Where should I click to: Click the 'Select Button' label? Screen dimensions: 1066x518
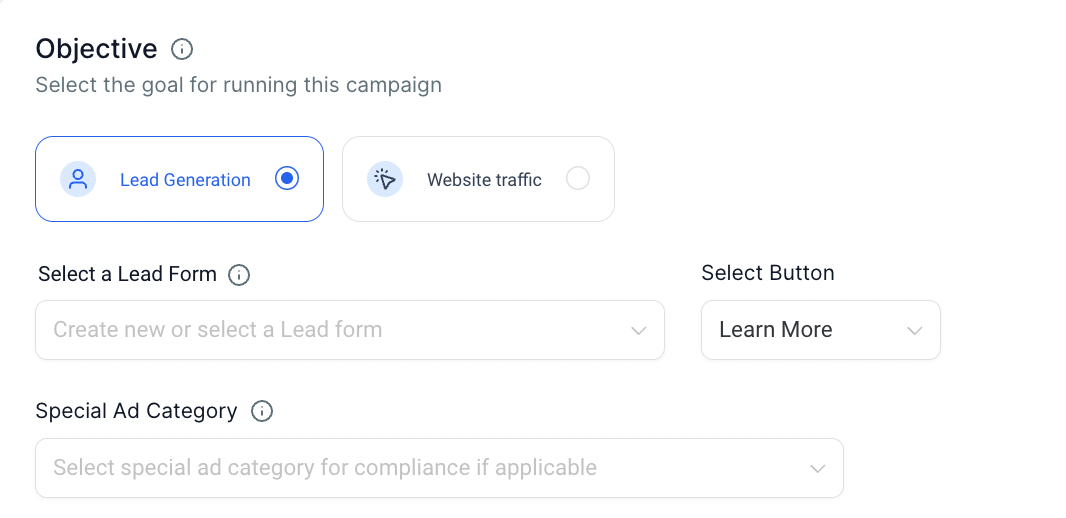tap(767, 273)
